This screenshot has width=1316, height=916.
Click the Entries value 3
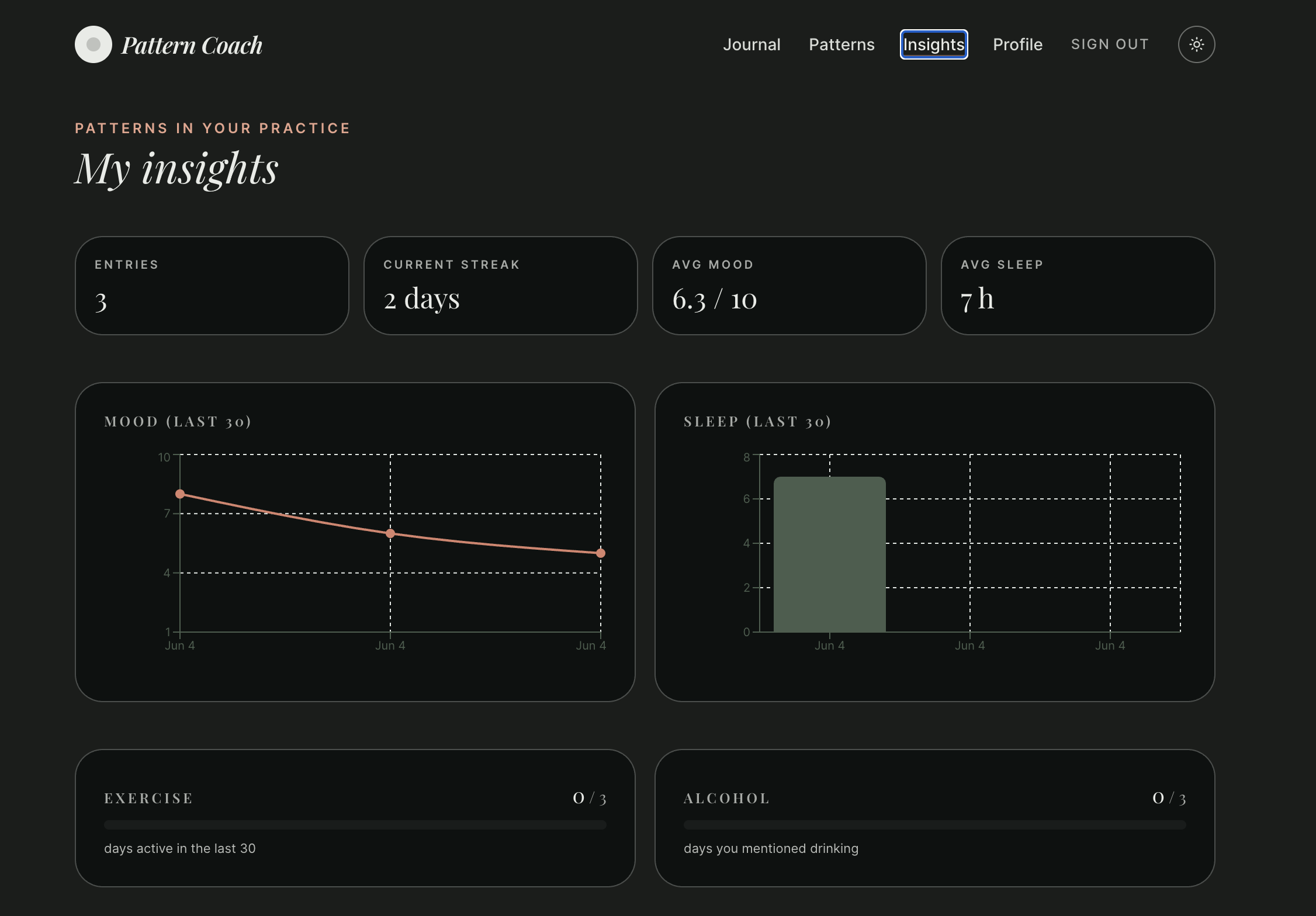click(x=101, y=301)
